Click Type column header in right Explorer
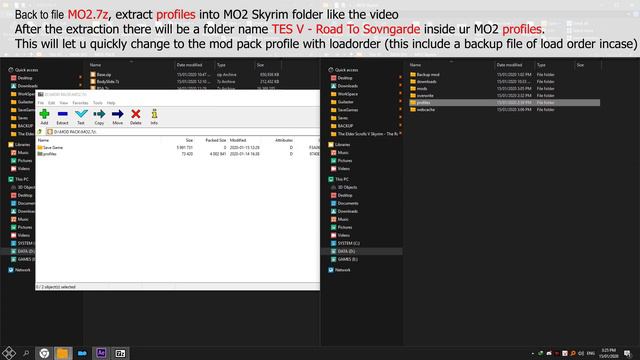Viewport: 640px width, 360px height. pyautogui.click(x=541, y=65)
